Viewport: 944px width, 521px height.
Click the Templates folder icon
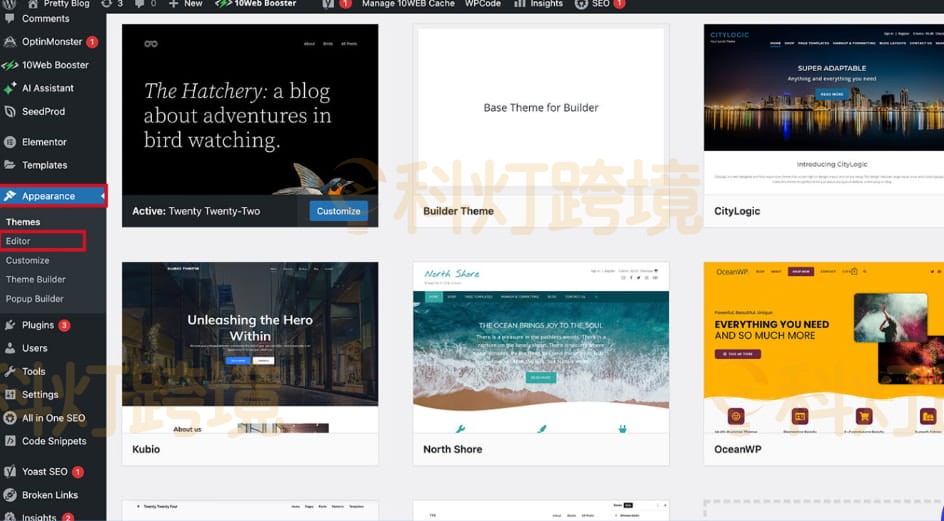pos(10,165)
